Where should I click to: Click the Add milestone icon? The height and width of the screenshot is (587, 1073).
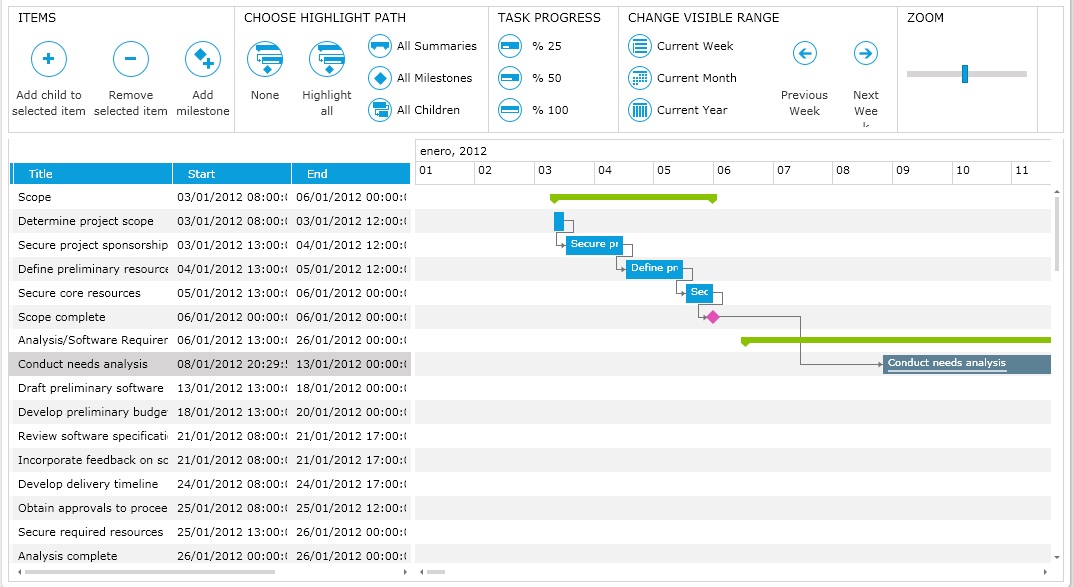(203, 60)
